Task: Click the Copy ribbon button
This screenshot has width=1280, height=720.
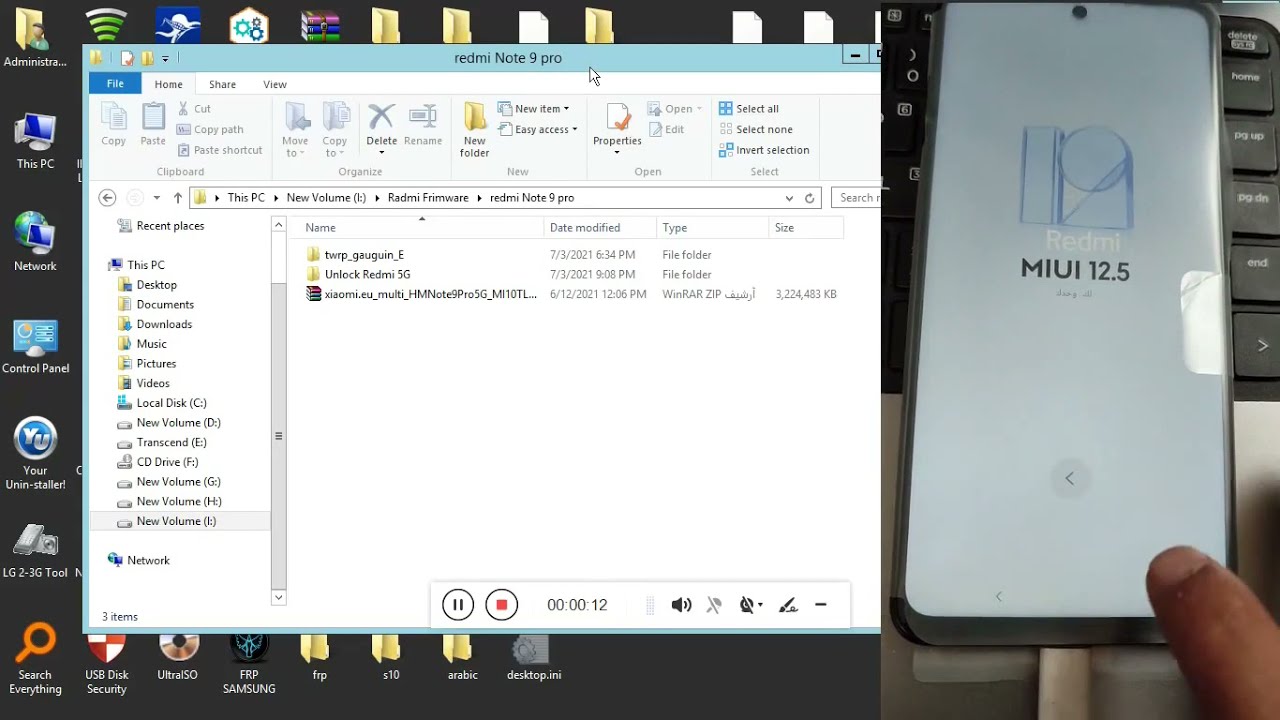Action: (x=114, y=126)
